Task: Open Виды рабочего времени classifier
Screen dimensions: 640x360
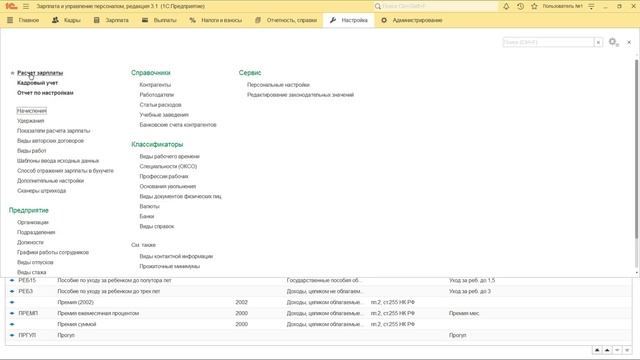Action: tap(169, 156)
